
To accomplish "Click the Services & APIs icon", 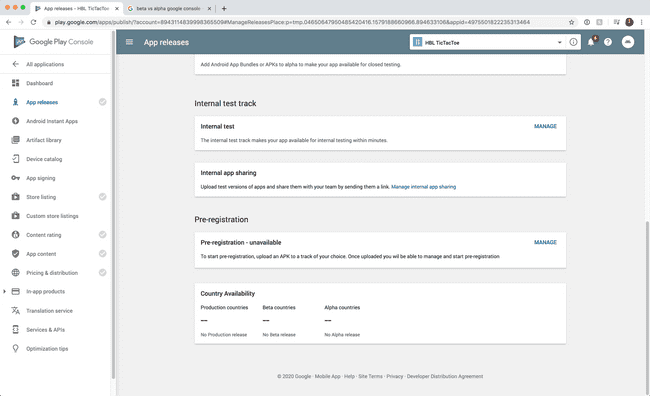I will click(x=16, y=329).
